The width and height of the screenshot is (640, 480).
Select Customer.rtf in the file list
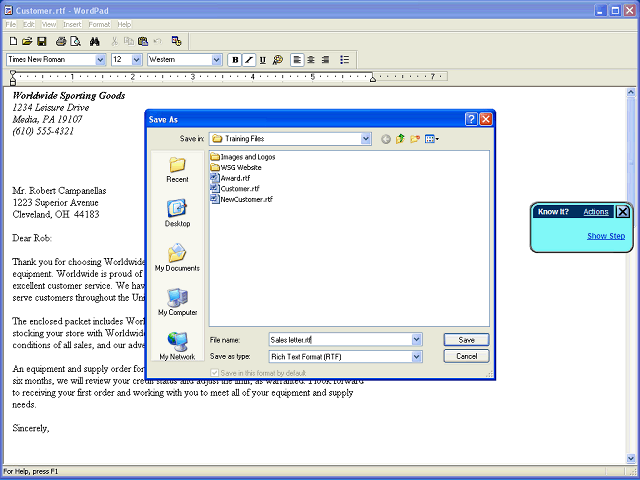[x=235, y=189]
